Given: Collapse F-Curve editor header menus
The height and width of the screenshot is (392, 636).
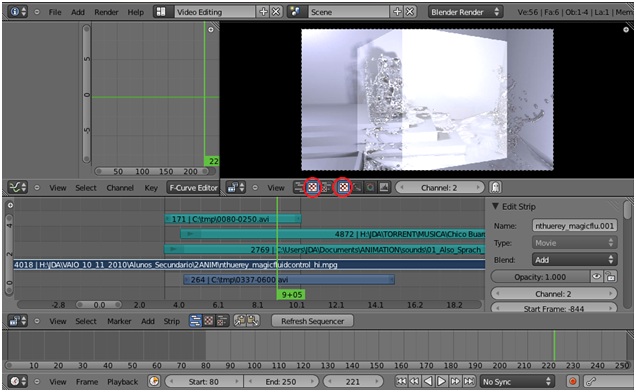Looking at the screenshot, I should [x=37, y=187].
